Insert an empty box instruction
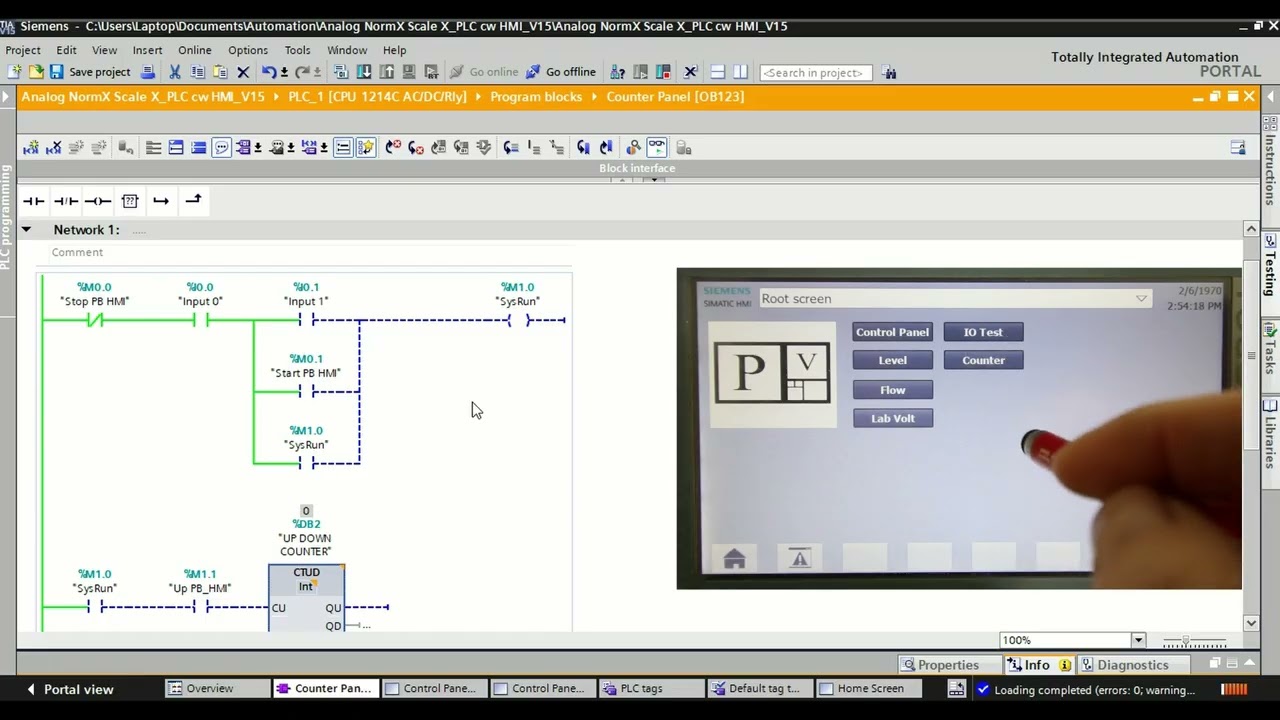 pos(130,201)
